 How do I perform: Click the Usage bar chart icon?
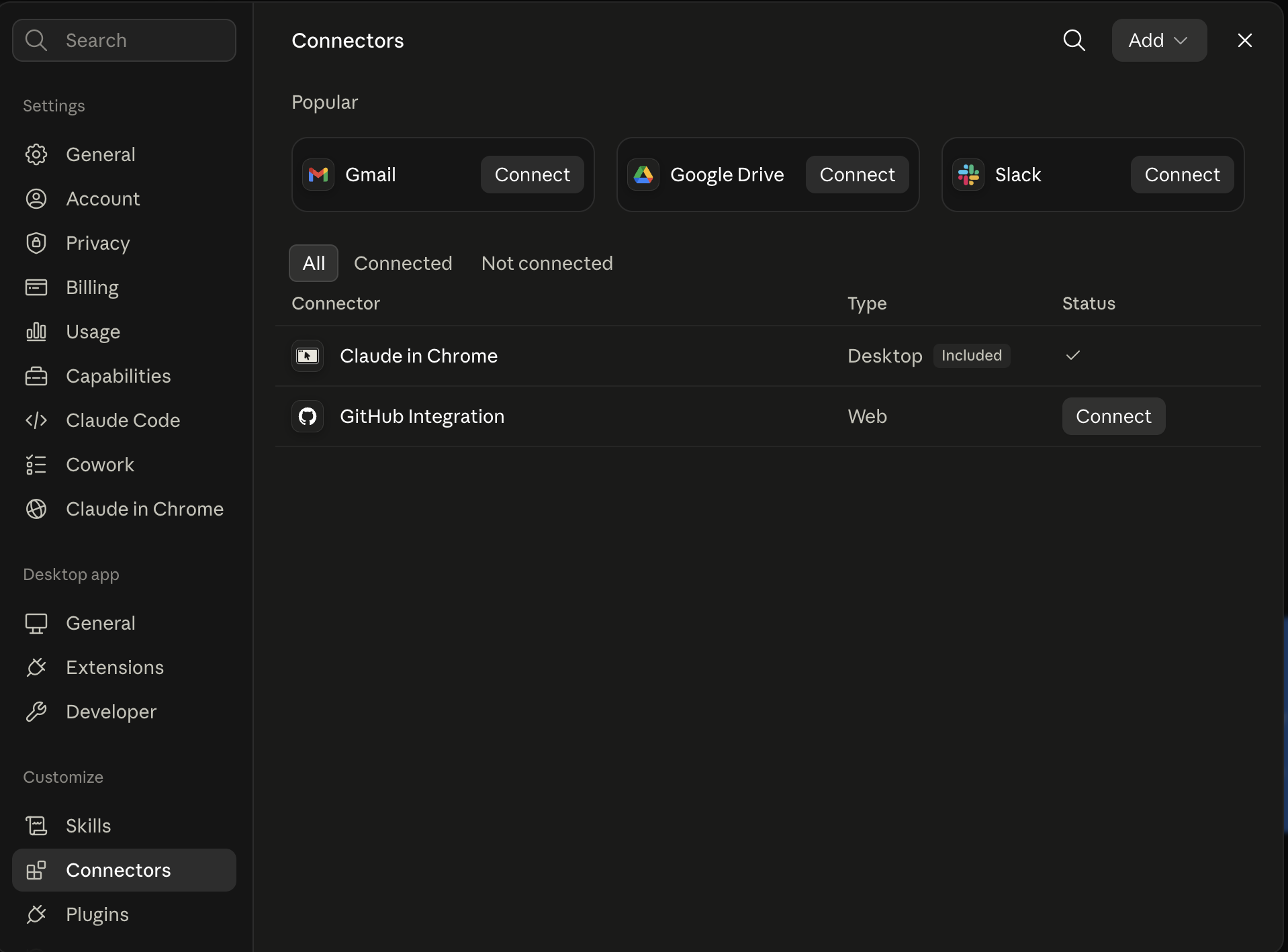(x=36, y=332)
